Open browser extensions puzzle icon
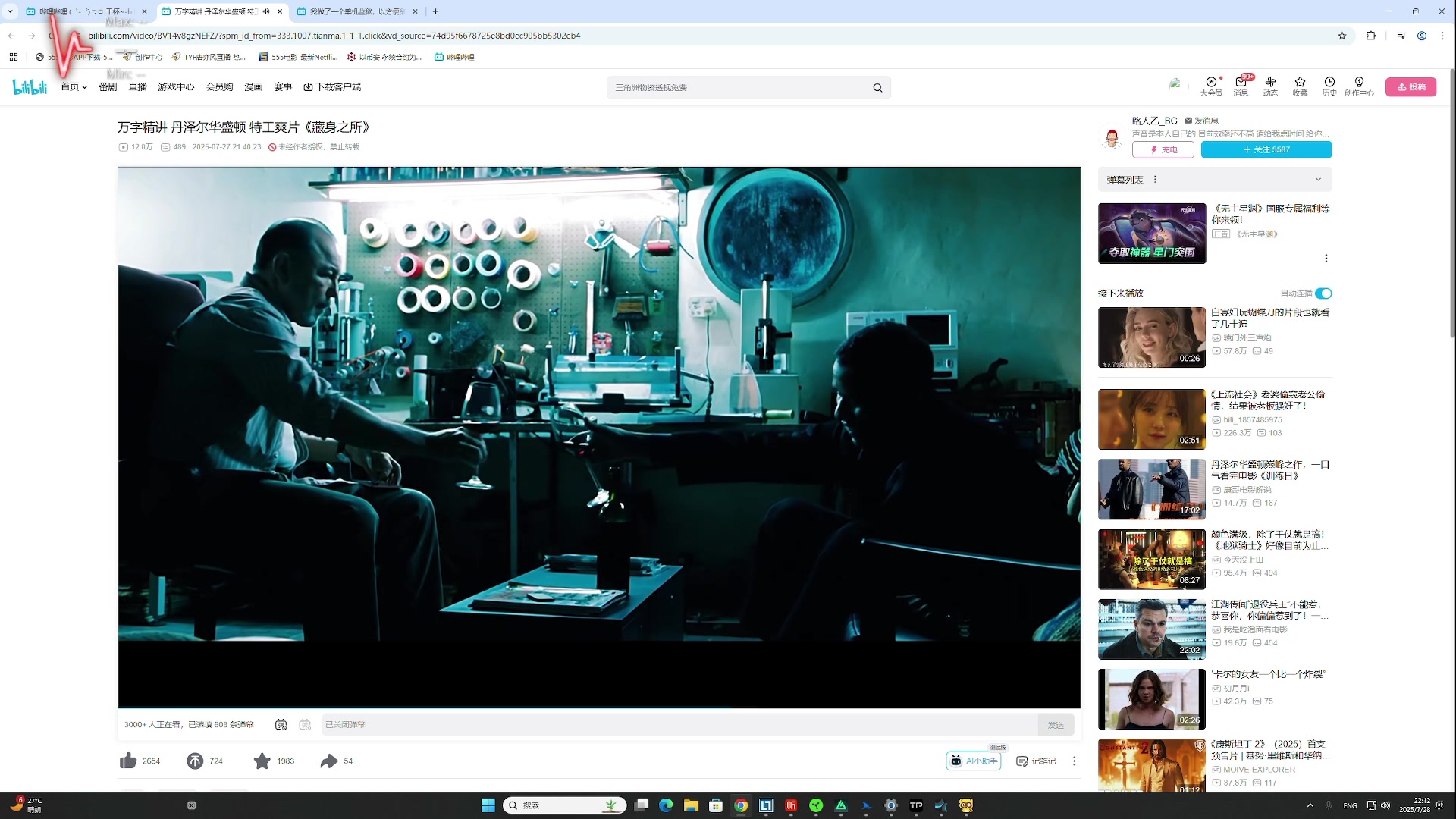 pyautogui.click(x=1371, y=36)
